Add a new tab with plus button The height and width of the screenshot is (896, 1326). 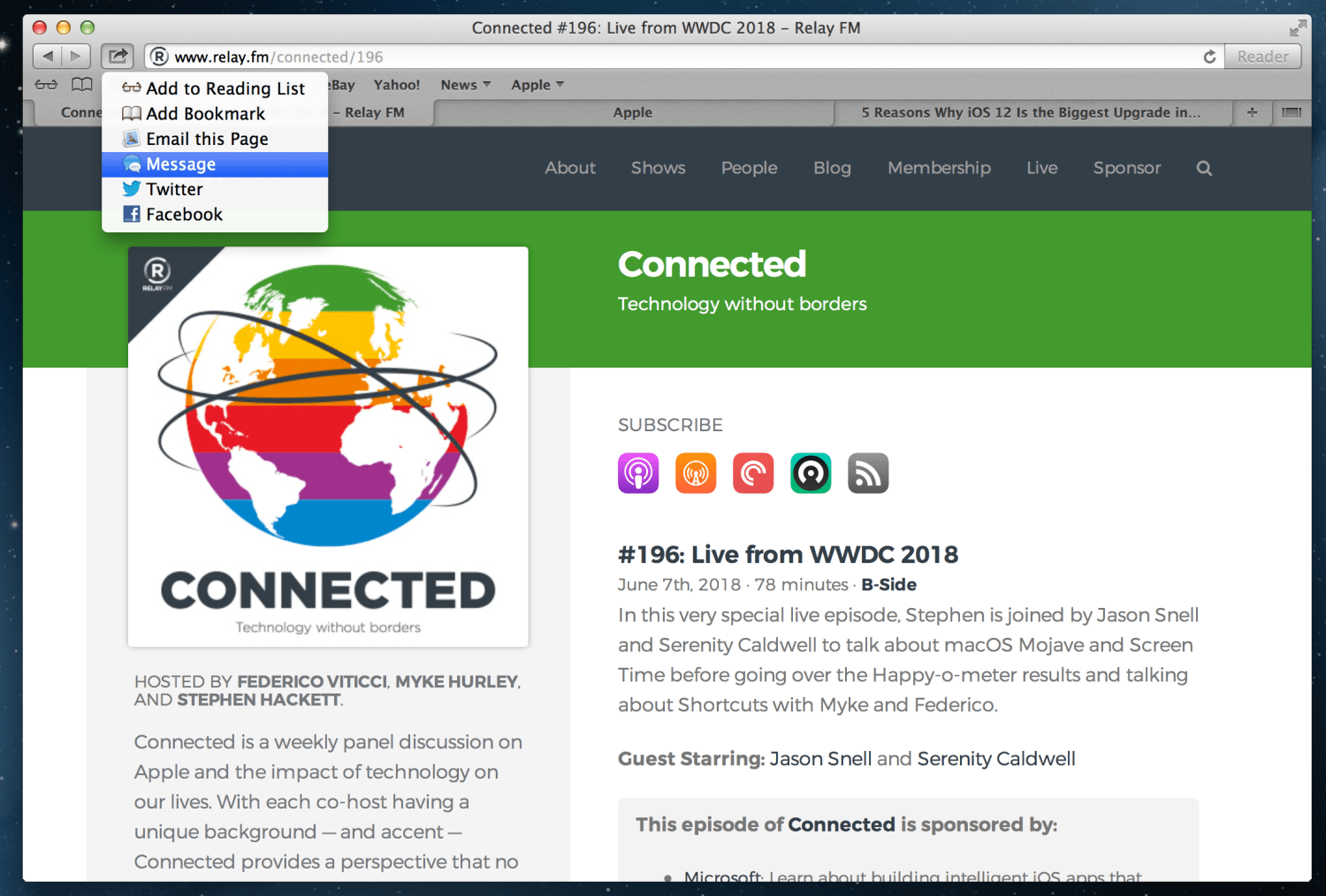(x=1252, y=112)
